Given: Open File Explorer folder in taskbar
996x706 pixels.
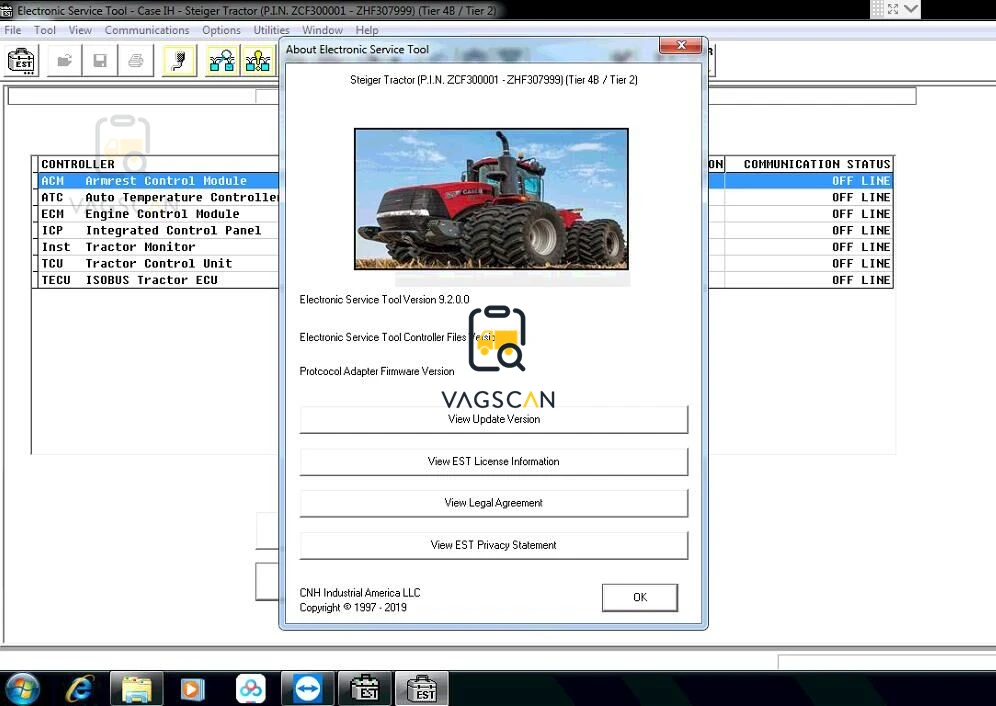Looking at the screenshot, I should coord(137,688).
